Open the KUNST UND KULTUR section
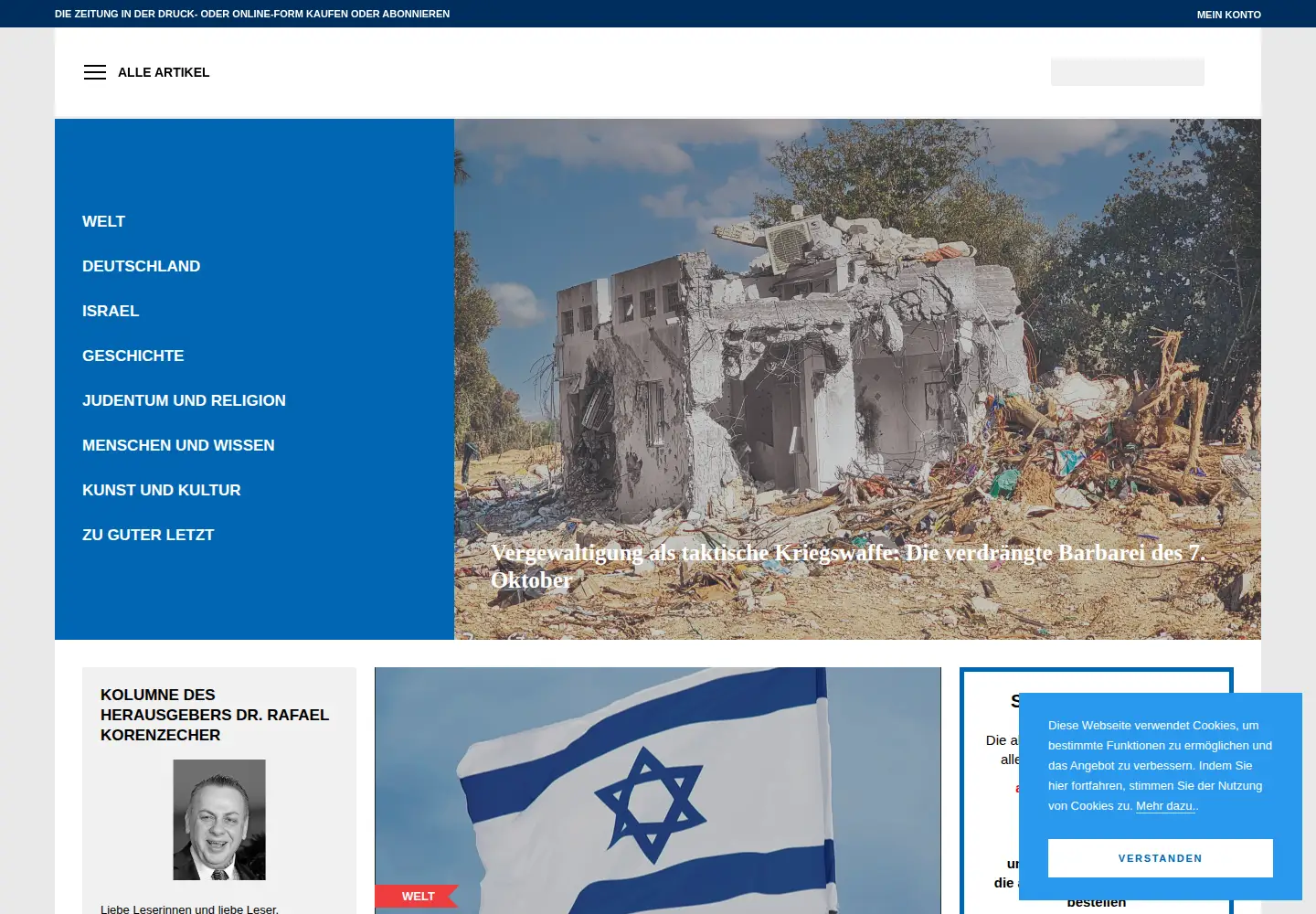 point(162,490)
